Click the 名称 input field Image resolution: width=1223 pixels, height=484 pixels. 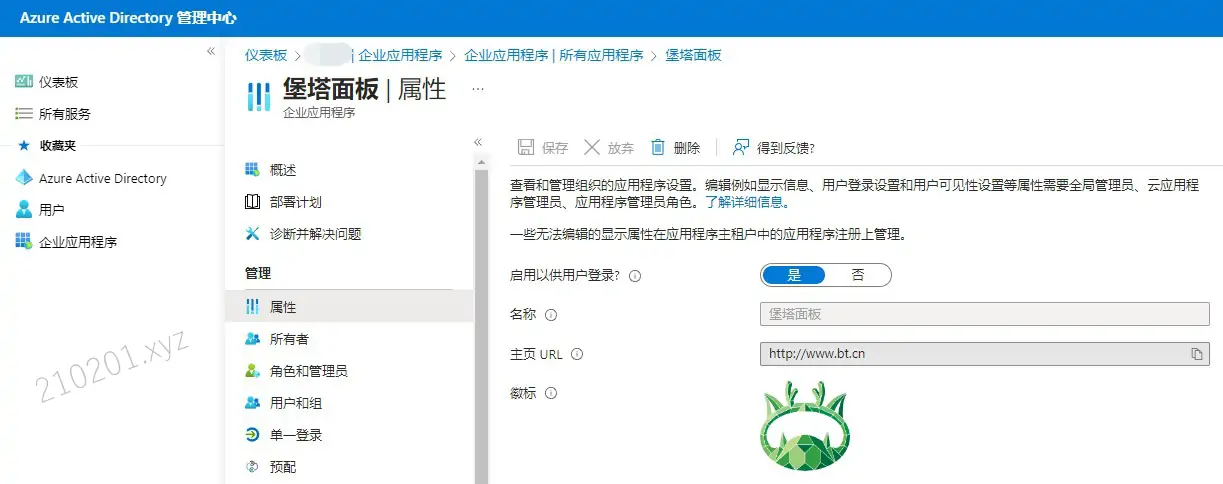click(985, 314)
